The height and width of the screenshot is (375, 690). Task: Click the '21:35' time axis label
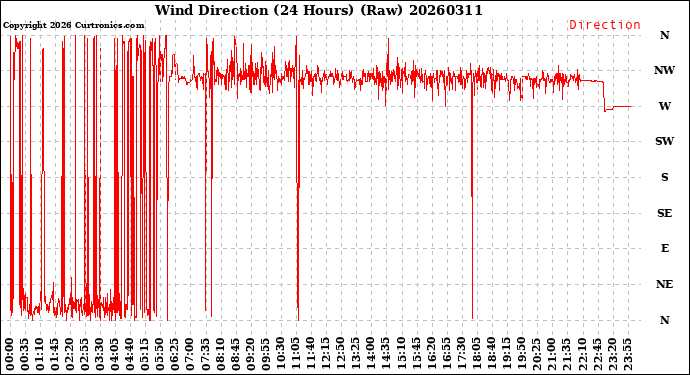pos(566,355)
